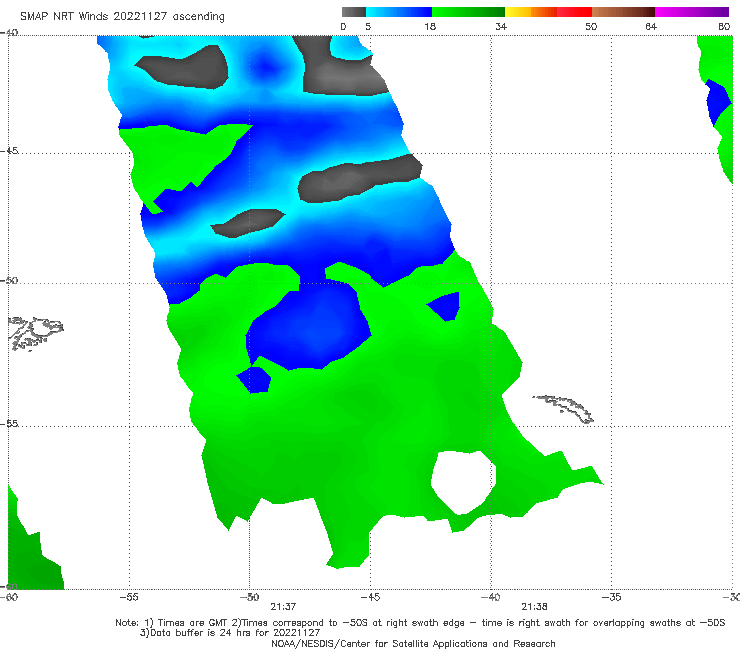Image resolution: width=740 pixels, height=650 pixels.
Task: Click the white data gap inside the green area
Action: pyautogui.click(x=463, y=481)
